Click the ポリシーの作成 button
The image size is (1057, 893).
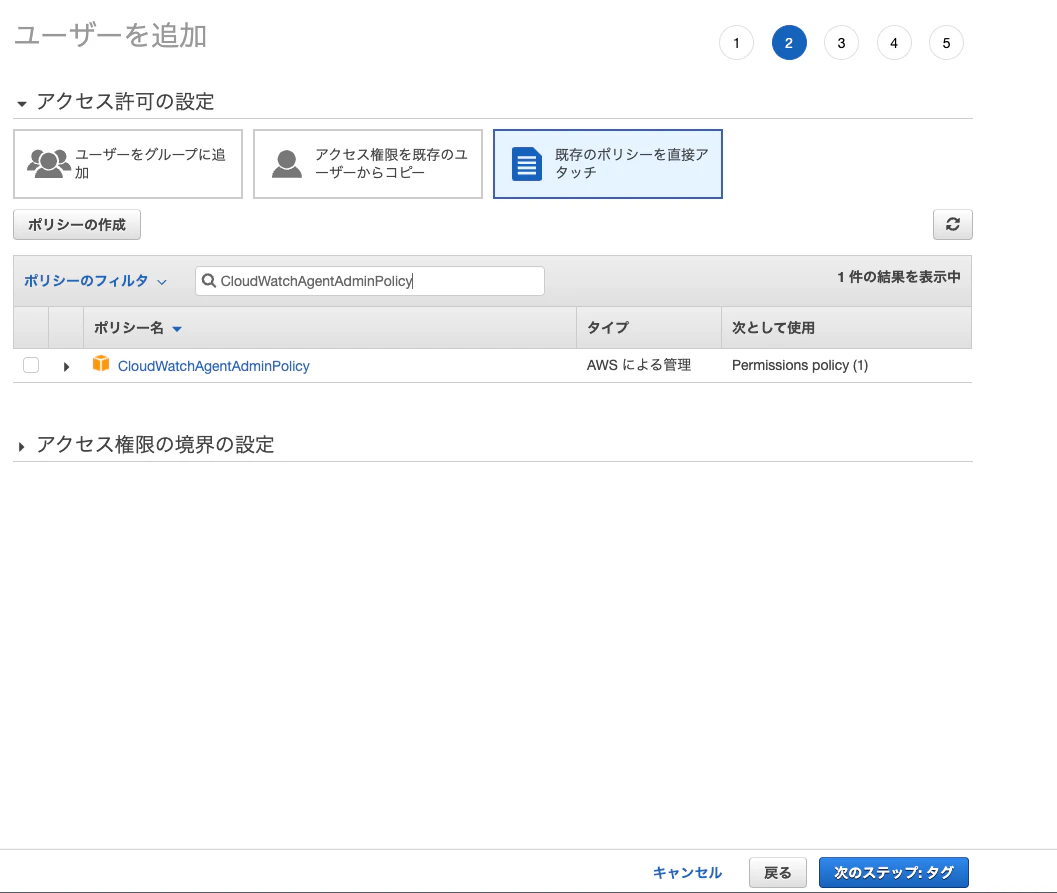pyautogui.click(x=77, y=224)
